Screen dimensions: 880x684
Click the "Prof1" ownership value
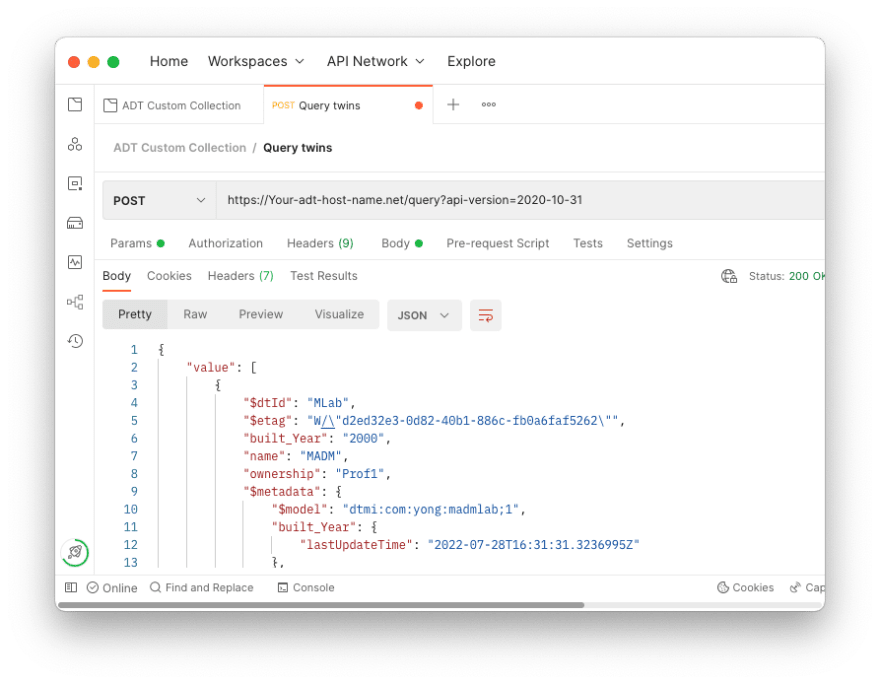point(359,474)
